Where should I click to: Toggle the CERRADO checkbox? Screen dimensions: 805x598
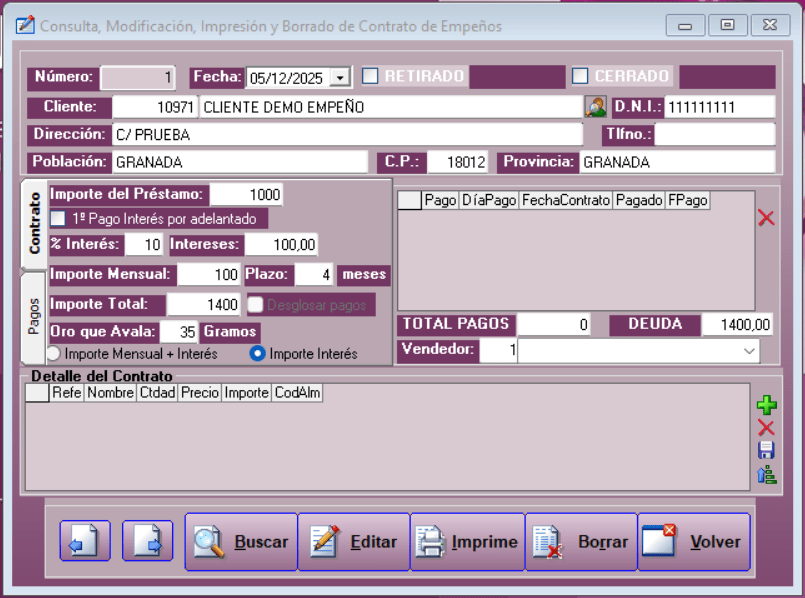pos(580,76)
